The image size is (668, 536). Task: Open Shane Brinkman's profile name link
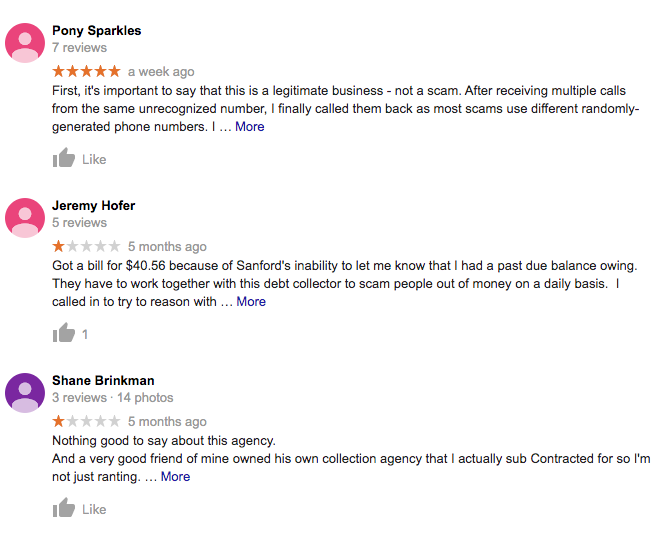tap(103, 380)
